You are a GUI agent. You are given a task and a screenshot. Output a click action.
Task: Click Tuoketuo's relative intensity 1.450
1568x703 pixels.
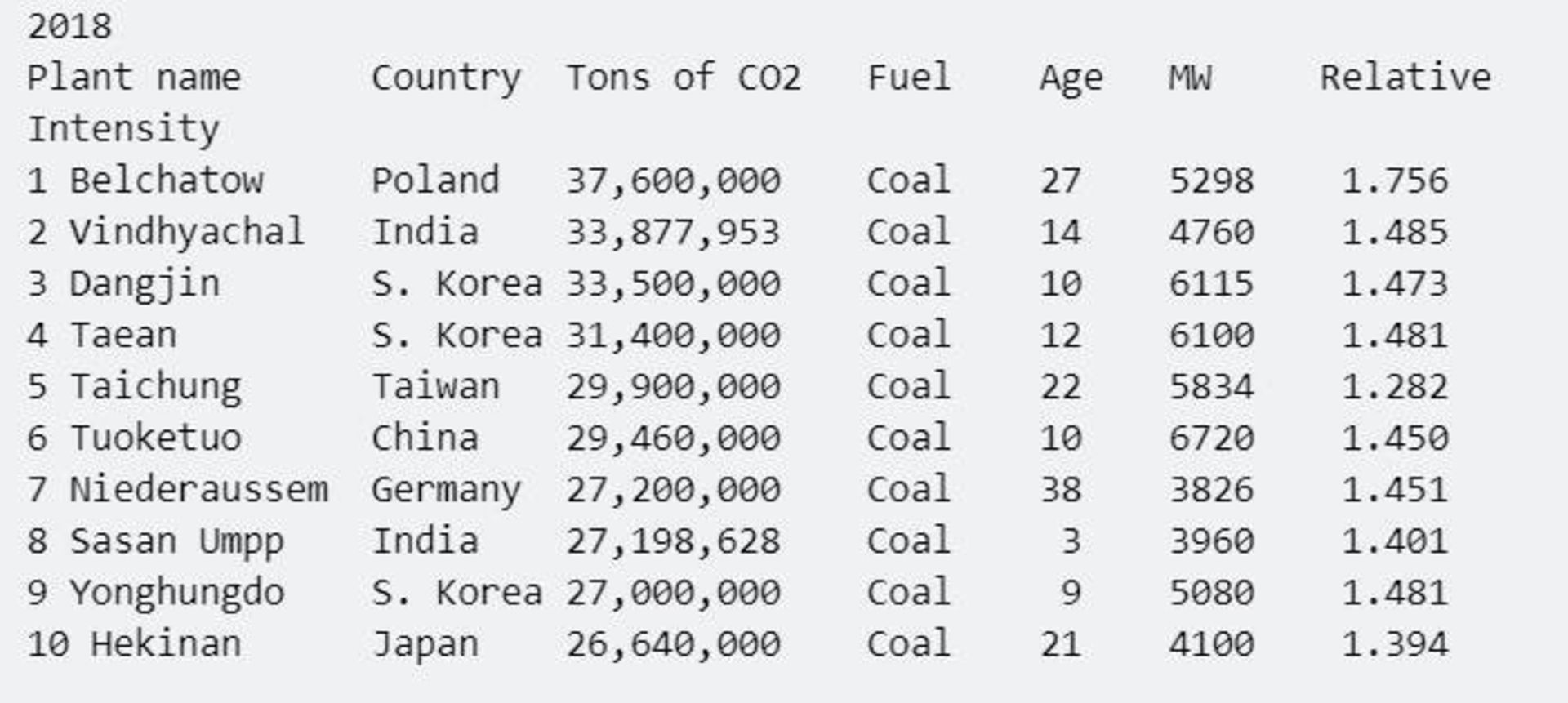[1395, 438]
